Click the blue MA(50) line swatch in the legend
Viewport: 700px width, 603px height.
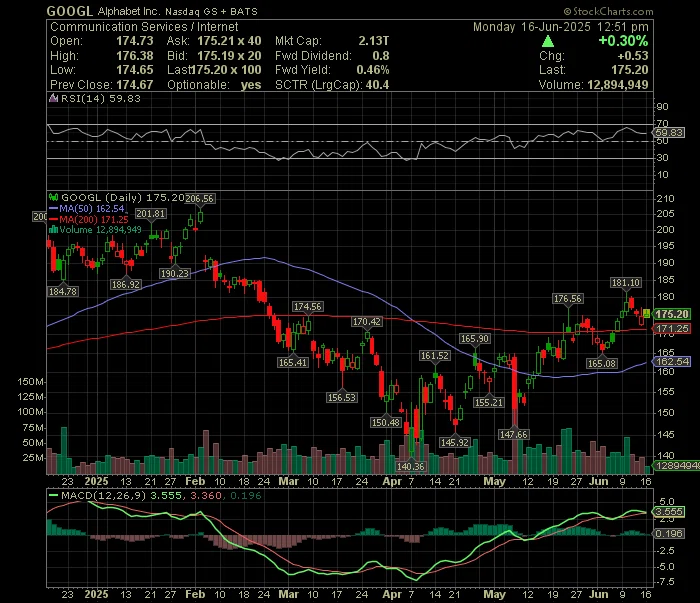click(54, 208)
